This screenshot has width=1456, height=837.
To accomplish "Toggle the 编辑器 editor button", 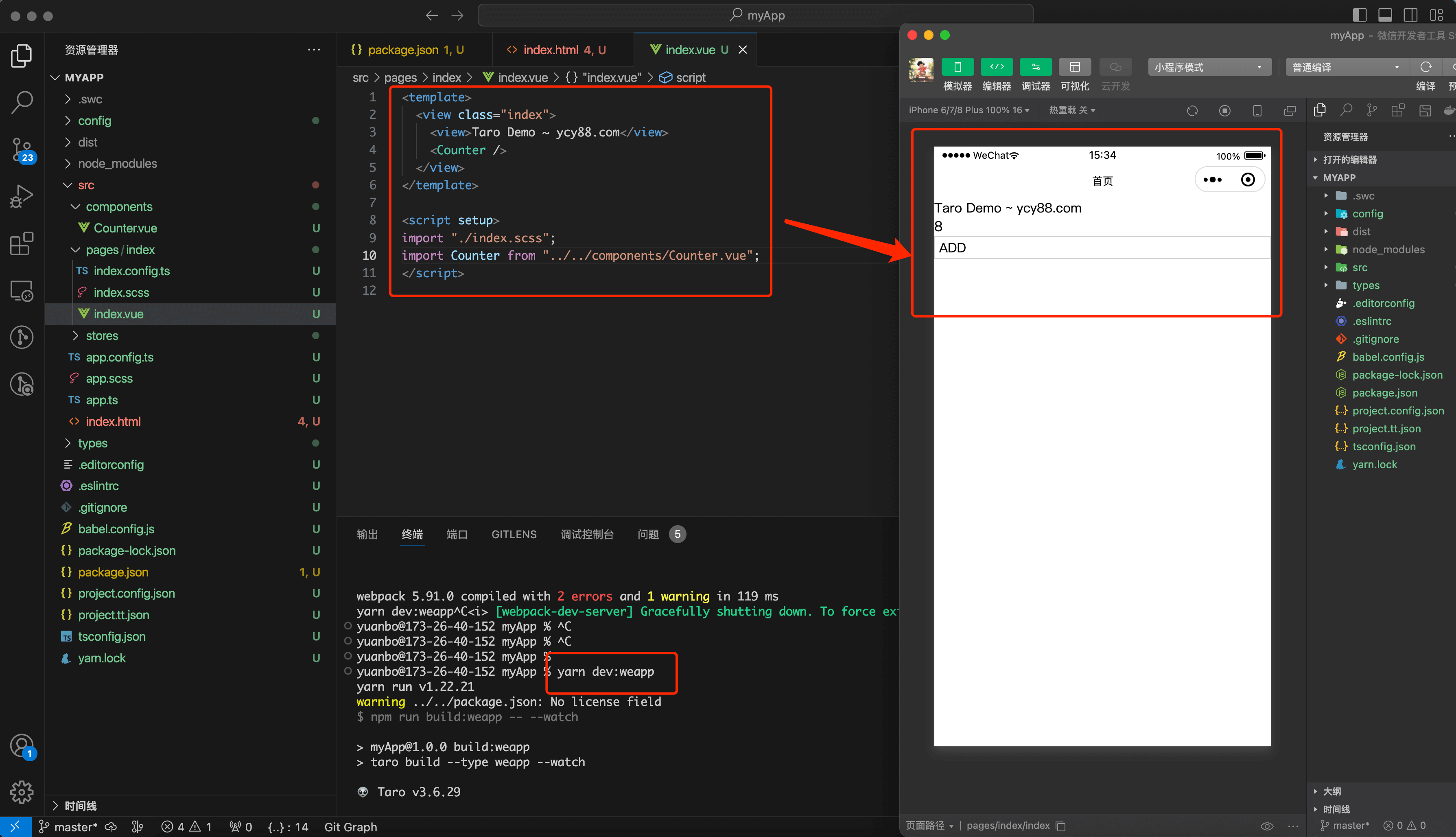I will coord(996,67).
